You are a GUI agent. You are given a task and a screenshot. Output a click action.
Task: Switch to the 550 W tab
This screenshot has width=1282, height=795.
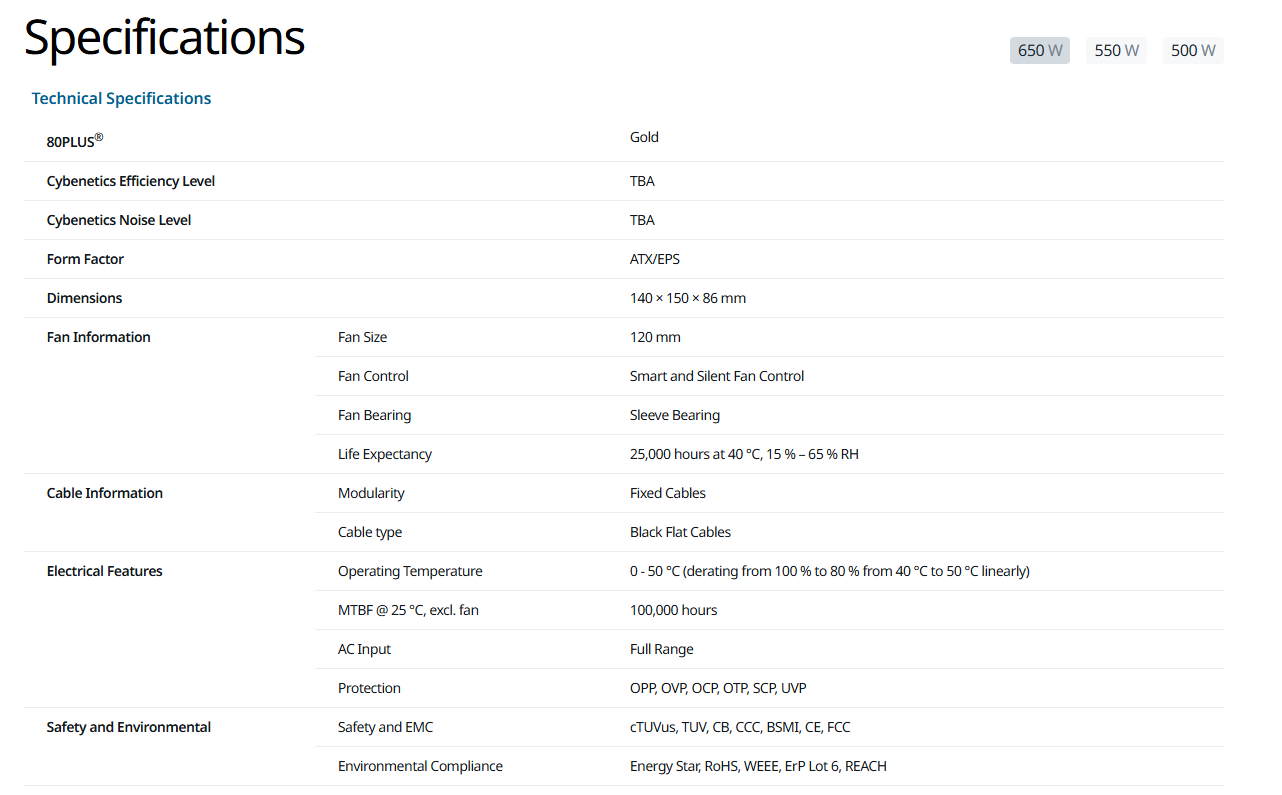[x=1116, y=51]
